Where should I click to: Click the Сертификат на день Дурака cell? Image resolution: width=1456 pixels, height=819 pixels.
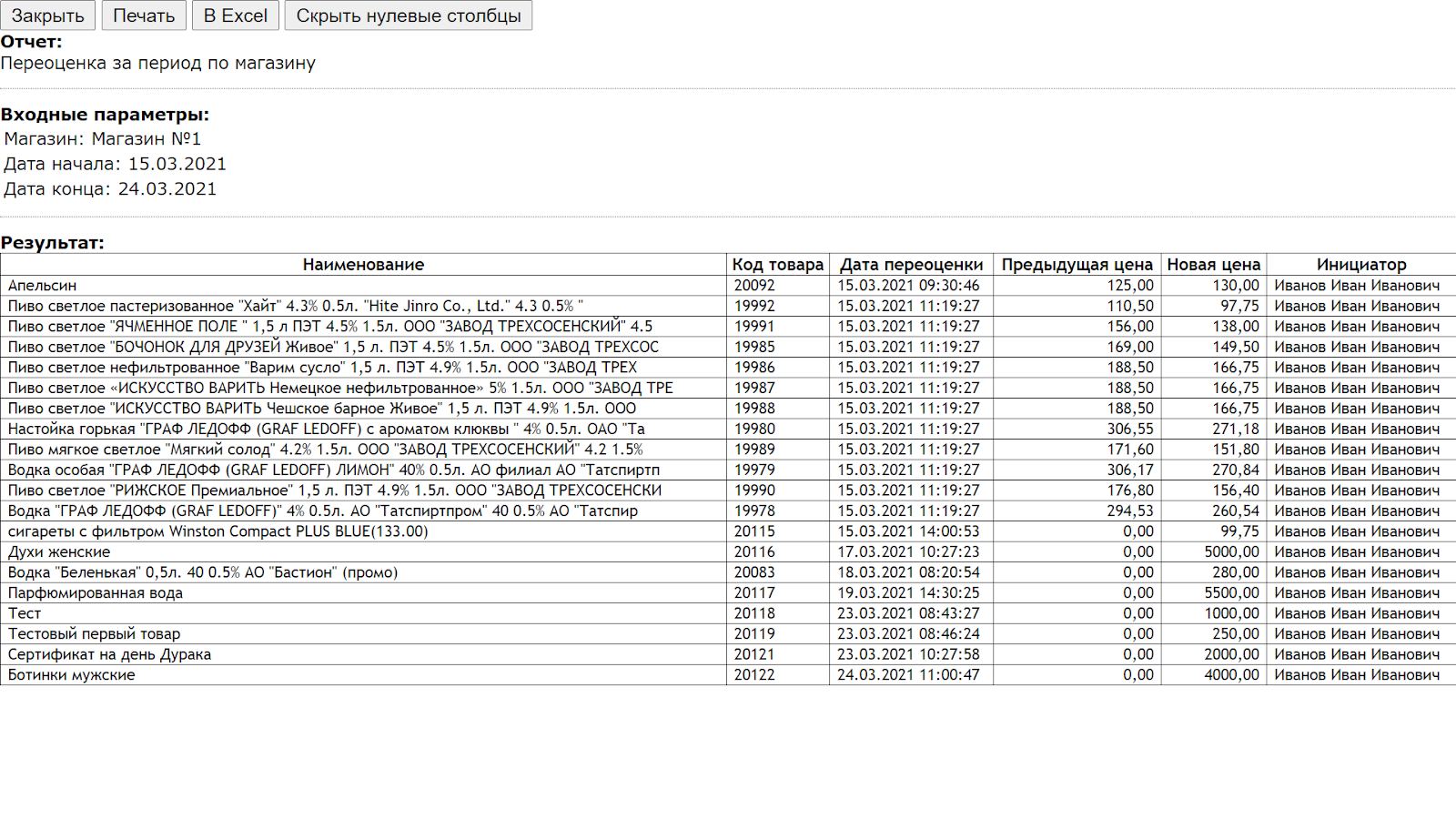tap(109, 654)
